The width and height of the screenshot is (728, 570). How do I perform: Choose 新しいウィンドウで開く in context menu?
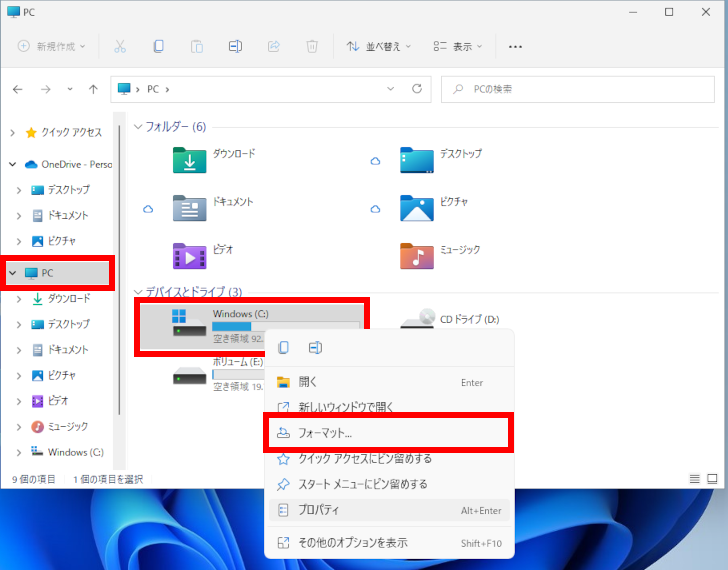coord(389,406)
